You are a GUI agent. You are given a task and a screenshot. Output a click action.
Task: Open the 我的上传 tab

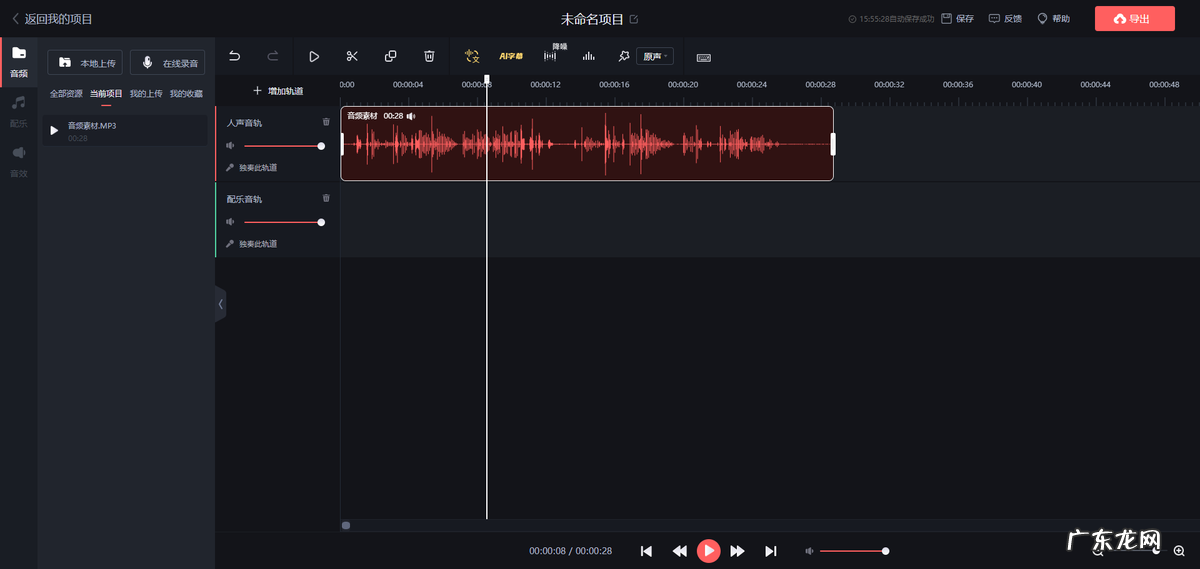(x=146, y=94)
